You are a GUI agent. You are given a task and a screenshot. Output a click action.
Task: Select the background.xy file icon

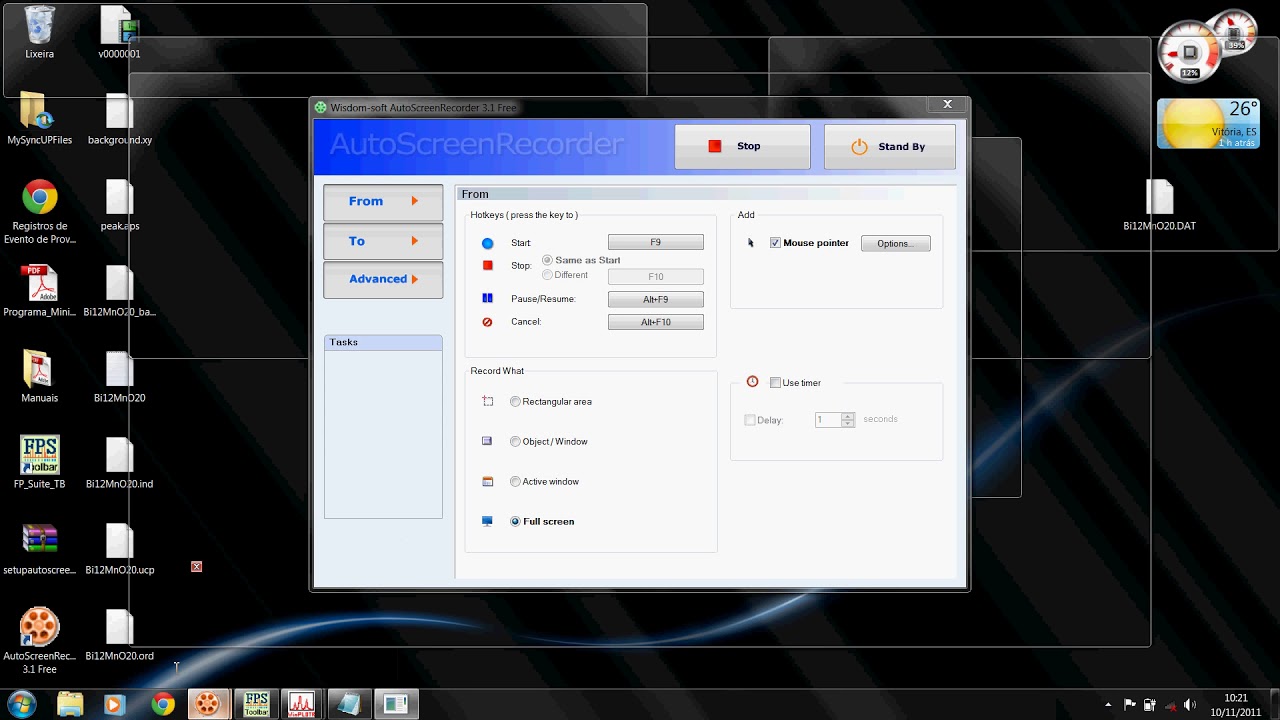[119, 118]
